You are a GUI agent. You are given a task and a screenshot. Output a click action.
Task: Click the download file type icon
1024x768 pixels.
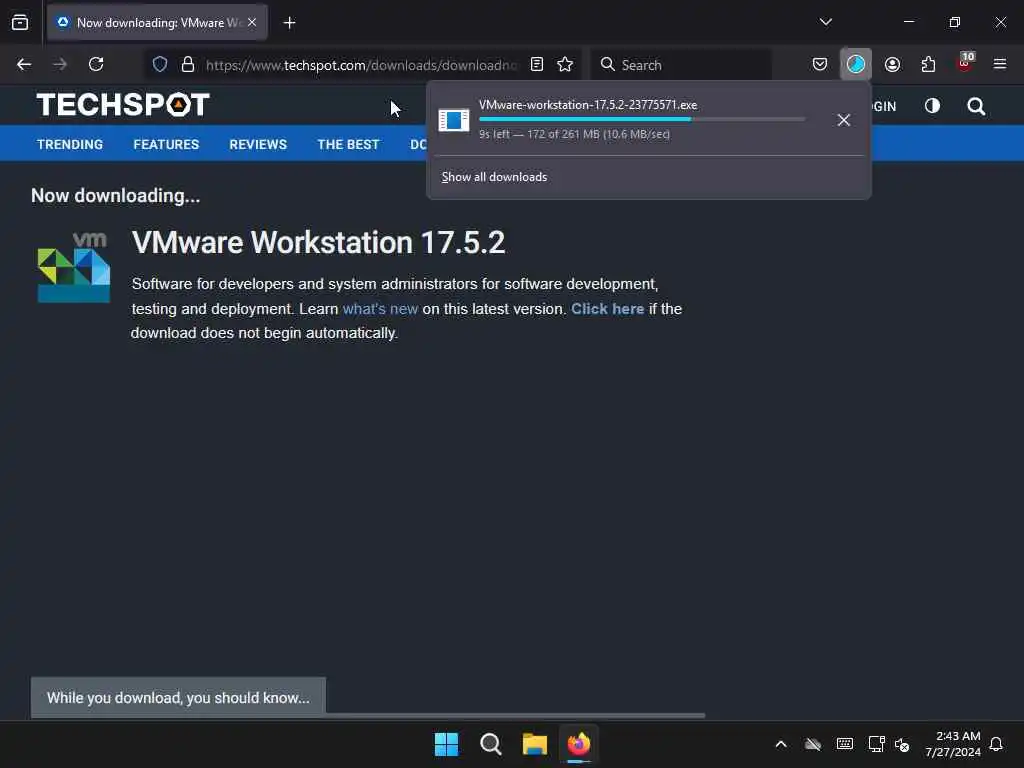coord(454,120)
